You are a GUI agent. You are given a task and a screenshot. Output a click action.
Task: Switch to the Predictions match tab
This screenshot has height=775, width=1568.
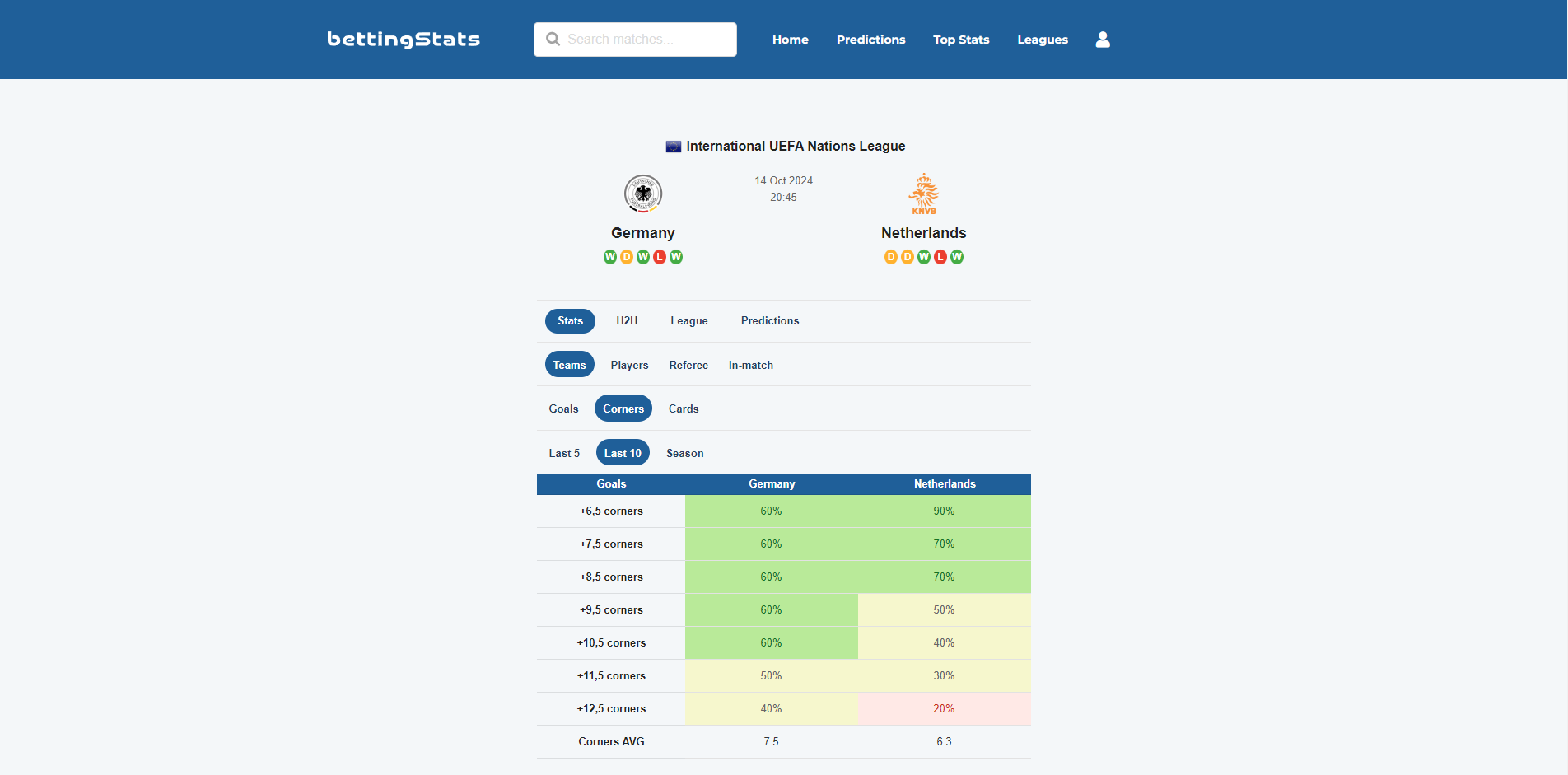(x=770, y=321)
